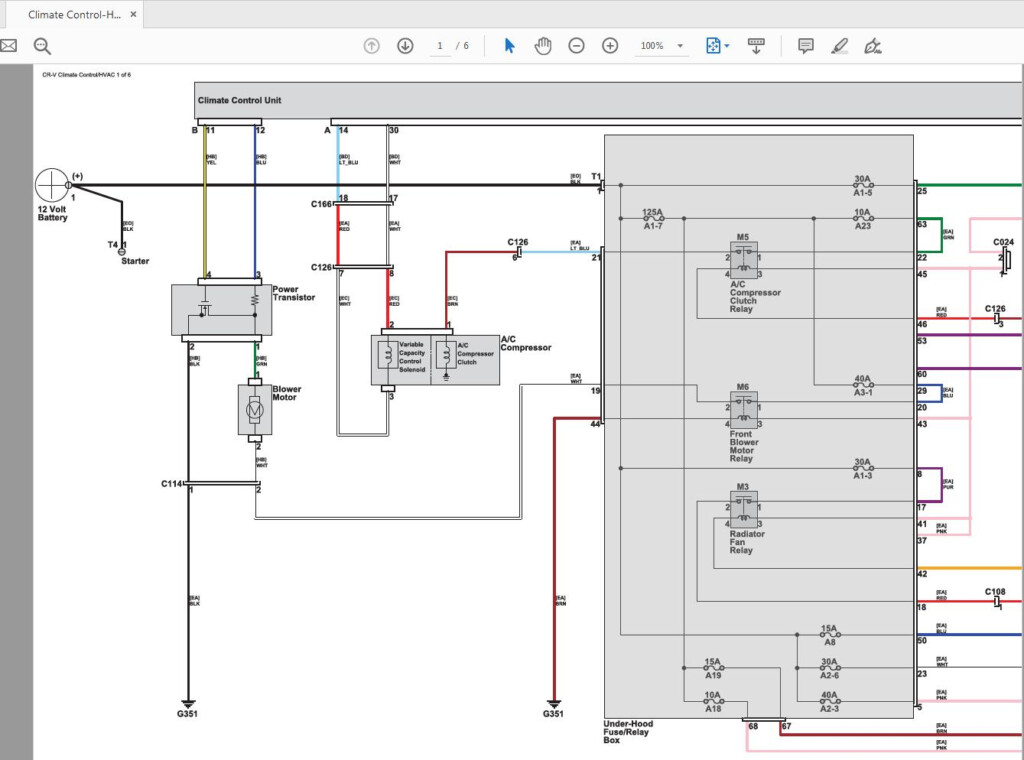Click the 15A A19 fuse label
Viewport: 1024px width, 760px height.
tap(712, 668)
